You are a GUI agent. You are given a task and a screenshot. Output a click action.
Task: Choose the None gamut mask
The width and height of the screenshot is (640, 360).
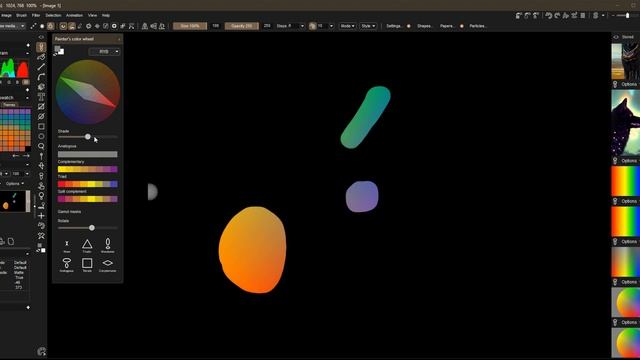click(x=67, y=245)
